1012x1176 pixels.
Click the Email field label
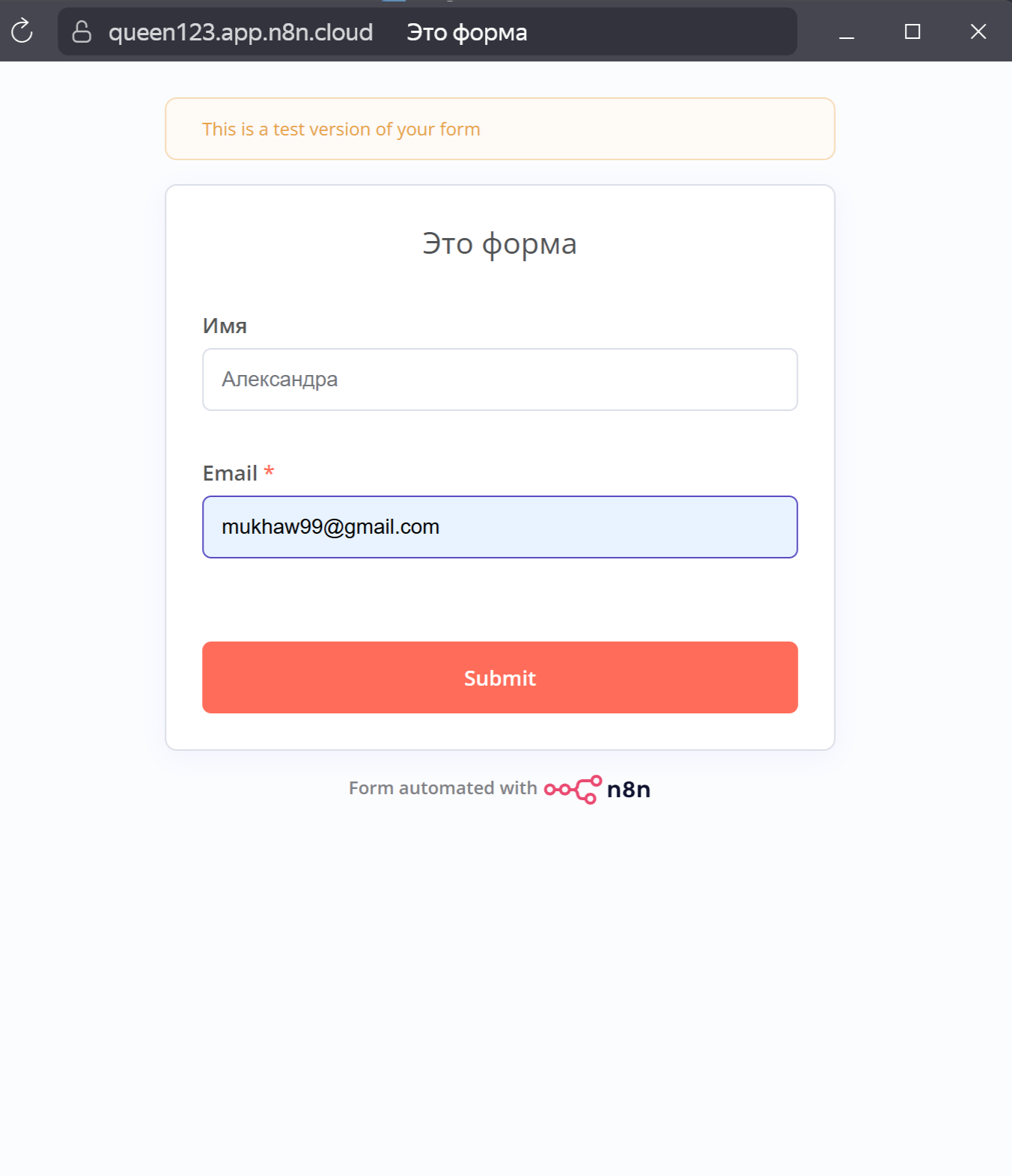click(x=230, y=473)
